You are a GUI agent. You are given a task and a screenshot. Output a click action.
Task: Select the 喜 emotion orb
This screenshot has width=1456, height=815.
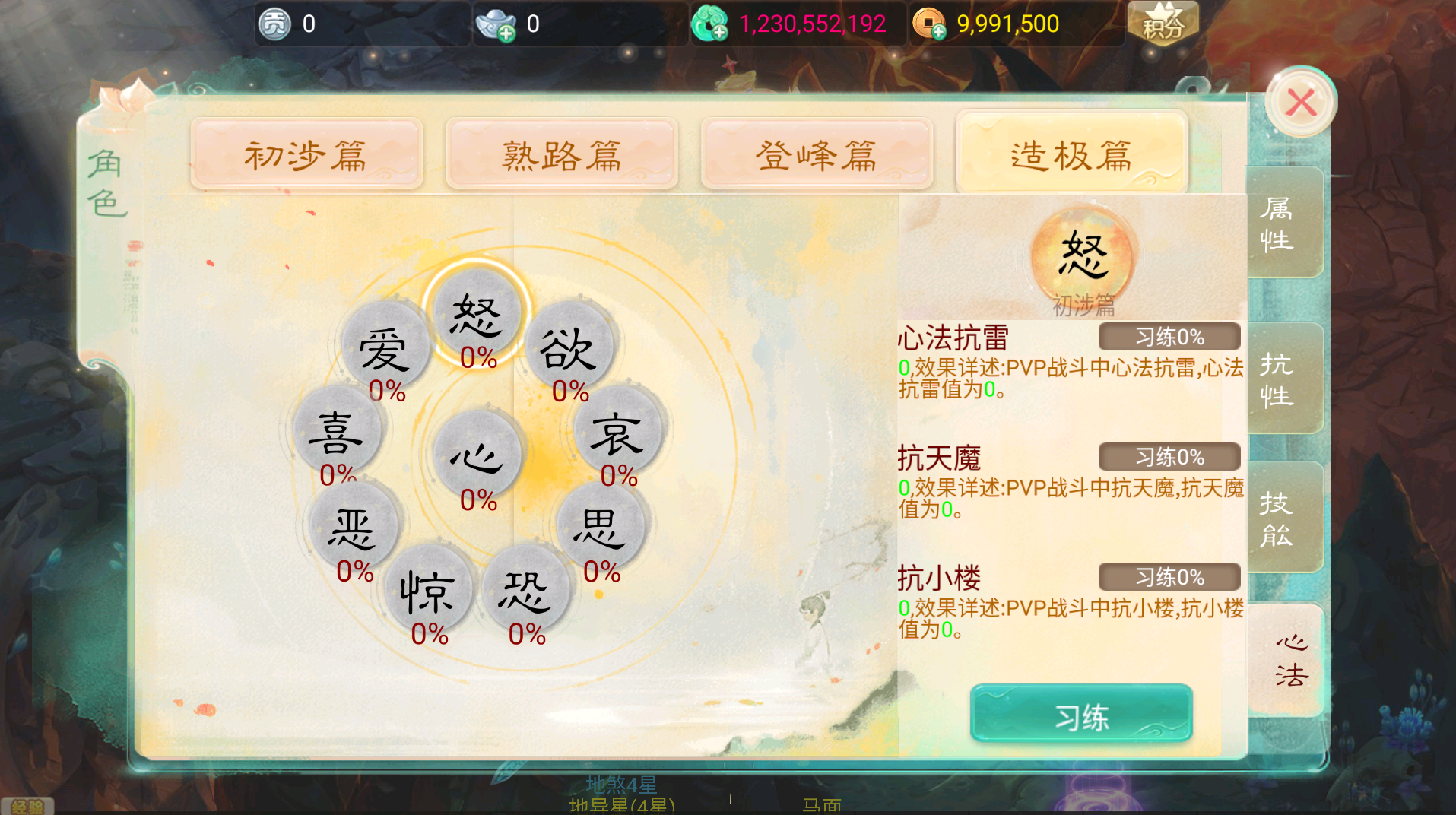[x=337, y=430]
